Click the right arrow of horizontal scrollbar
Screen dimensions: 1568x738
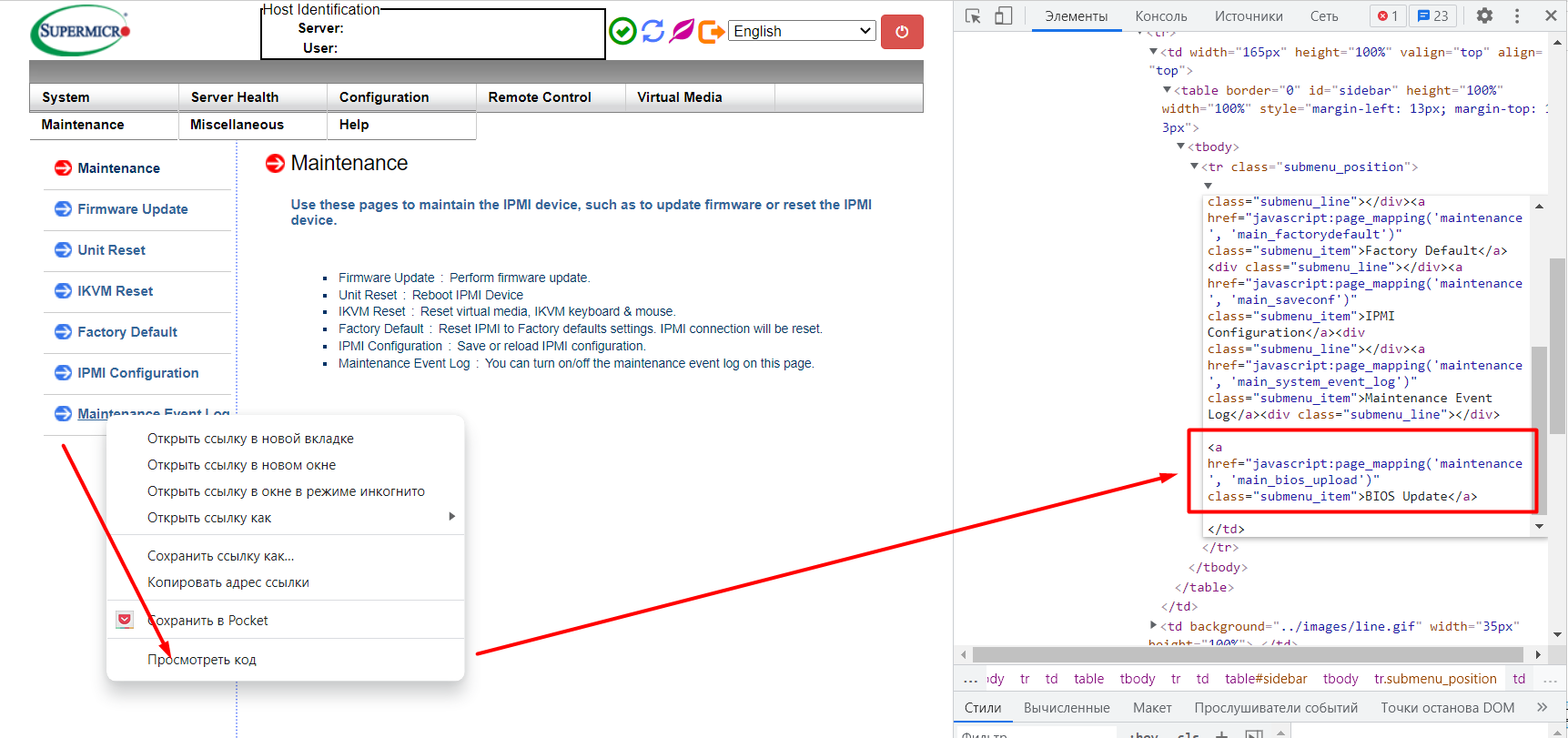[x=1538, y=654]
